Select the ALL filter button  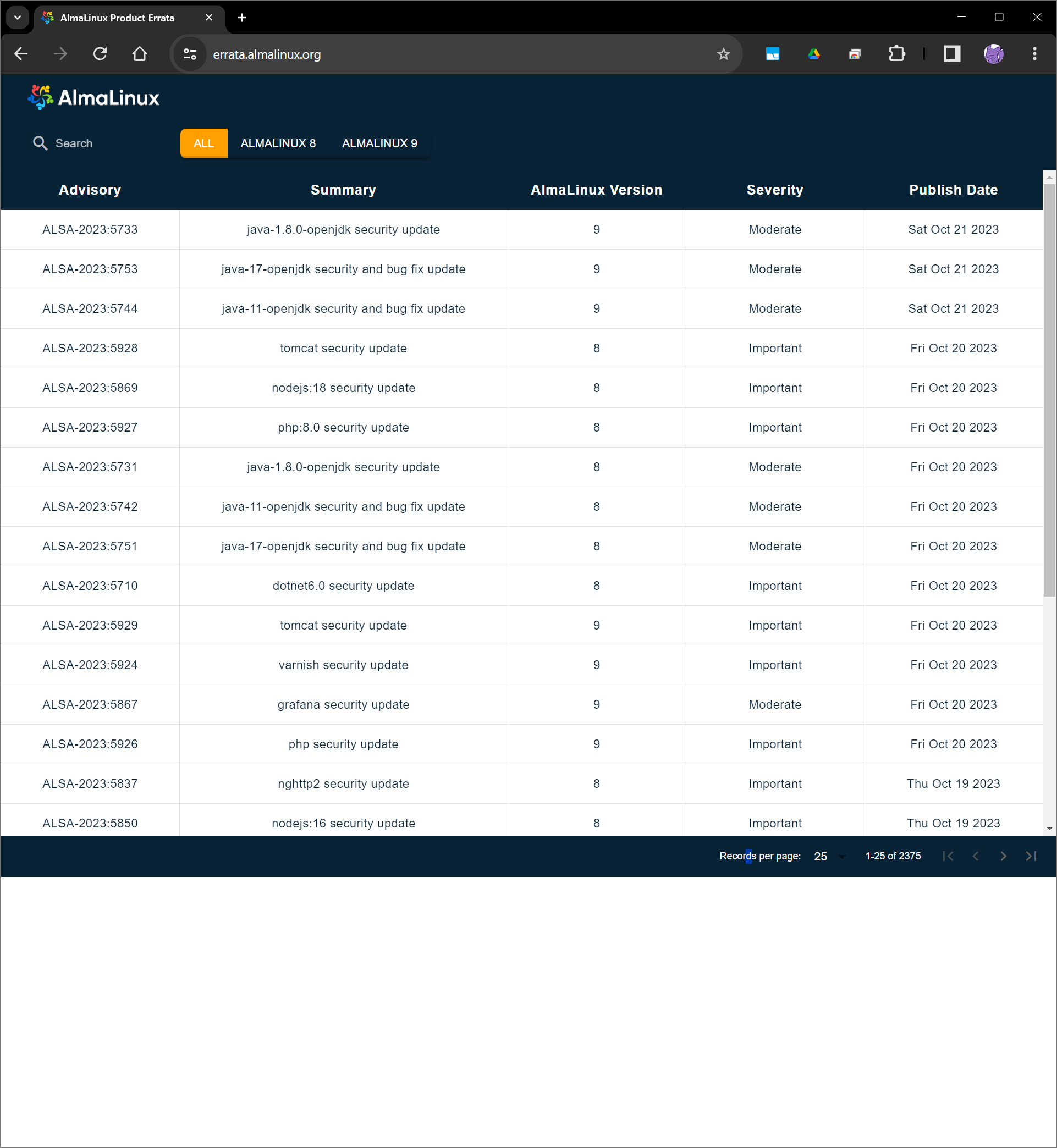(203, 143)
